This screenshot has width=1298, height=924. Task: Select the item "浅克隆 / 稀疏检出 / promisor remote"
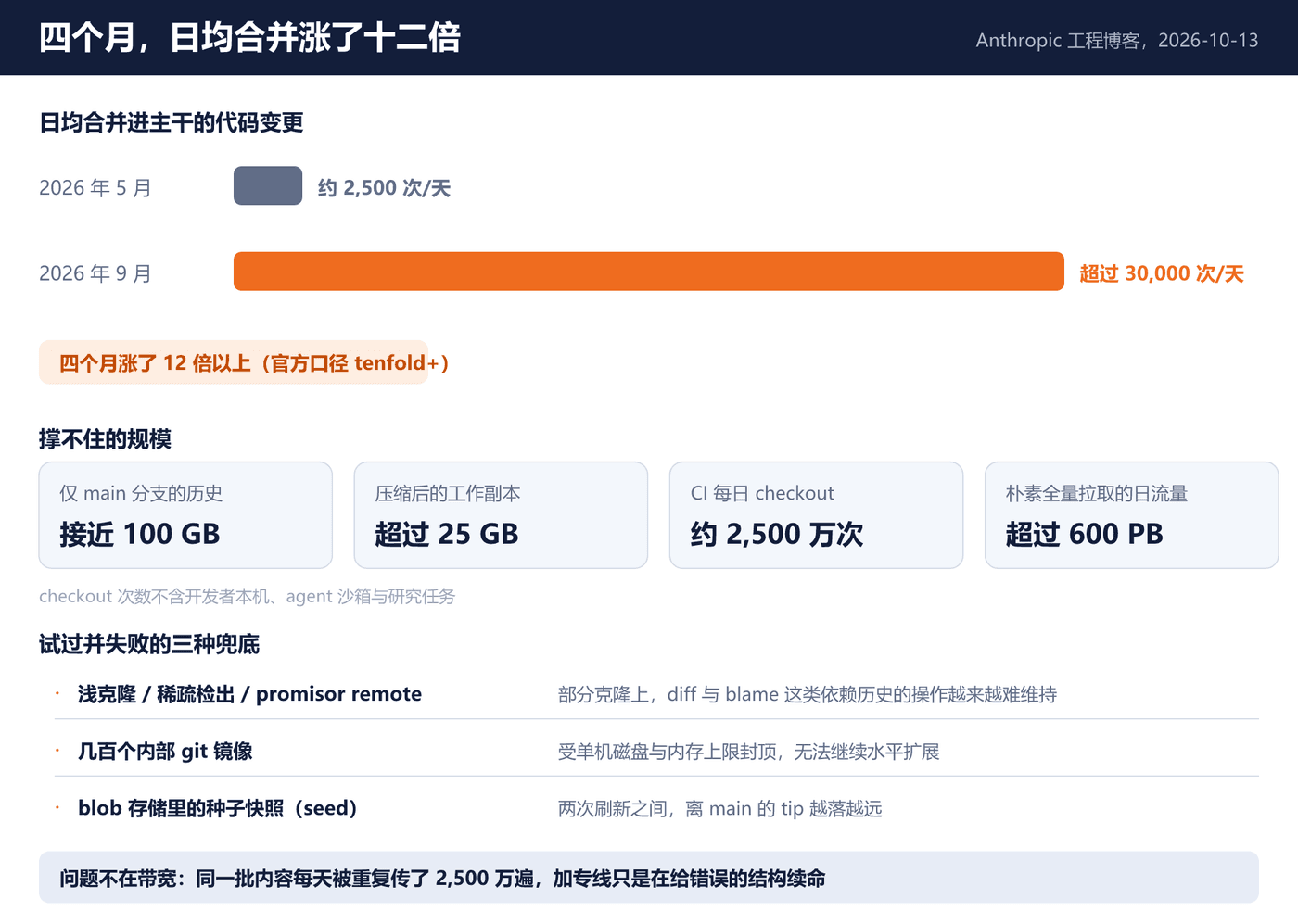249,694
